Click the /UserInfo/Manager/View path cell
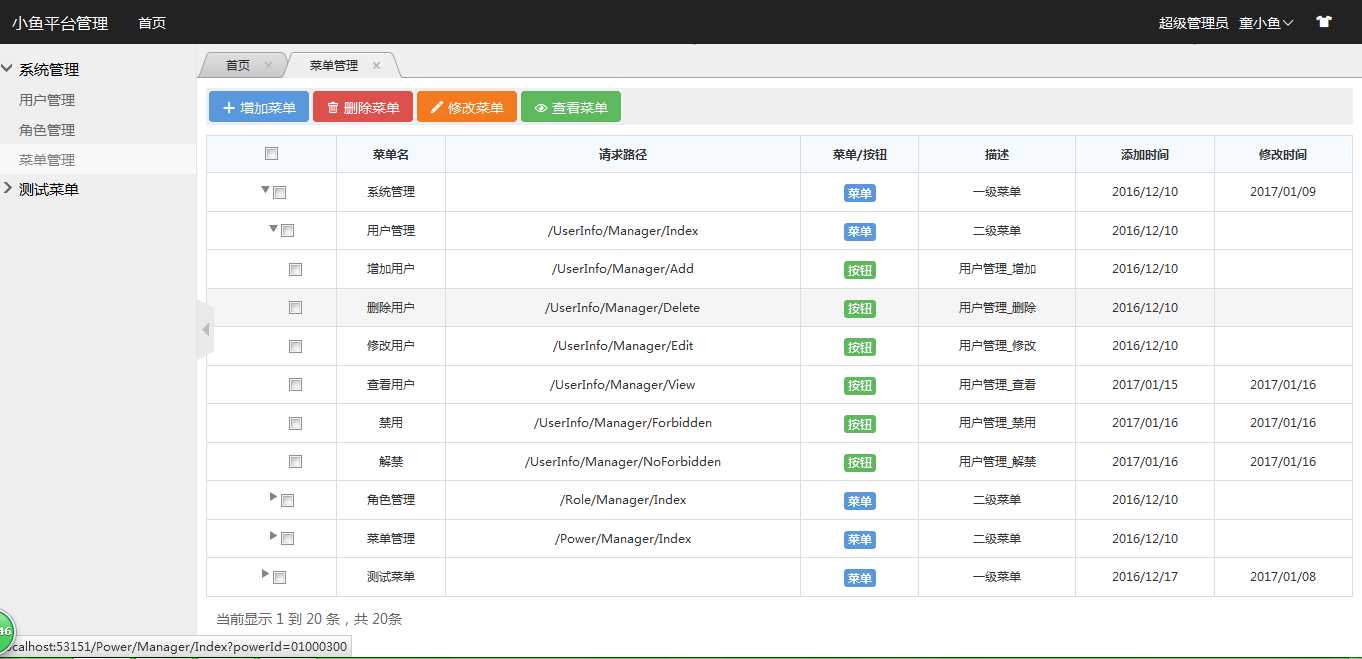The height and width of the screenshot is (659, 1362). point(623,385)
